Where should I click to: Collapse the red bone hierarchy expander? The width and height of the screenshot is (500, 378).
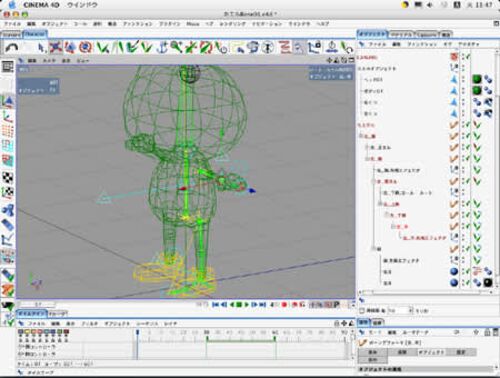tap(361, 136)
